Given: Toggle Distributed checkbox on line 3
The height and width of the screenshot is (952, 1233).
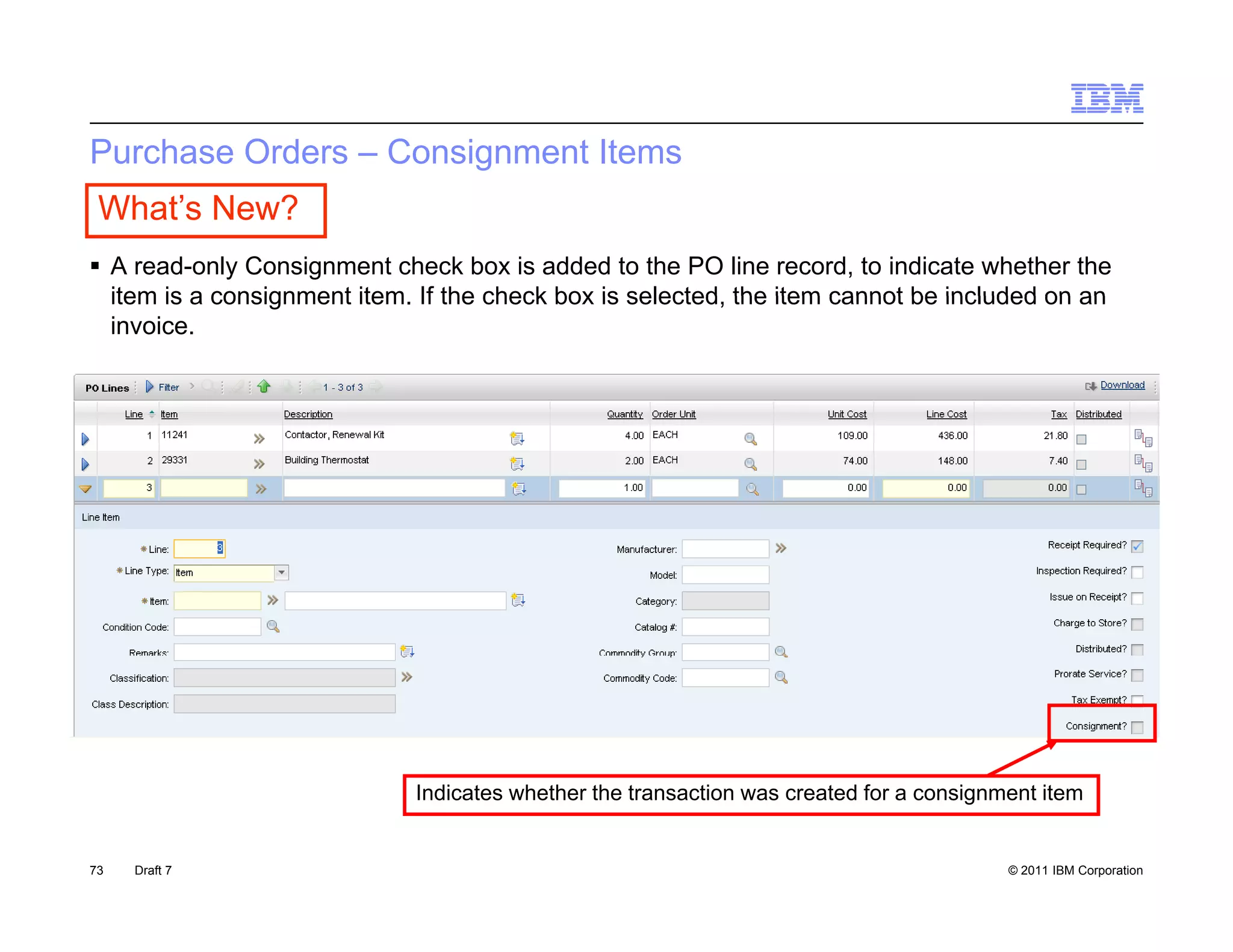Looking at the screenshot, I should [1082, 490].
